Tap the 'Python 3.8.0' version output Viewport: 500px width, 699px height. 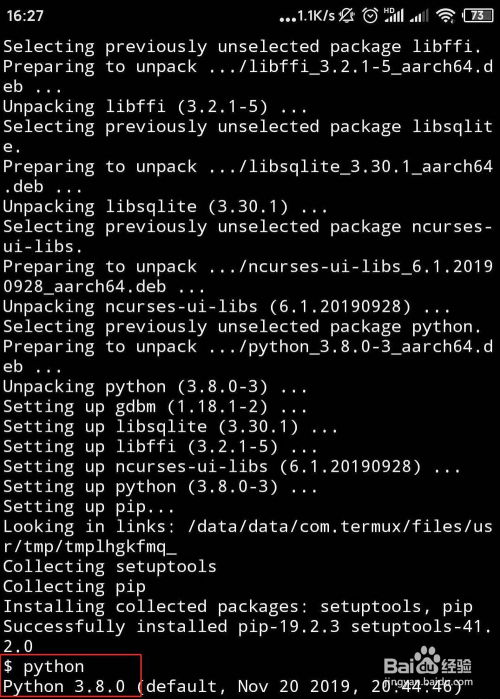coord(64,686)
